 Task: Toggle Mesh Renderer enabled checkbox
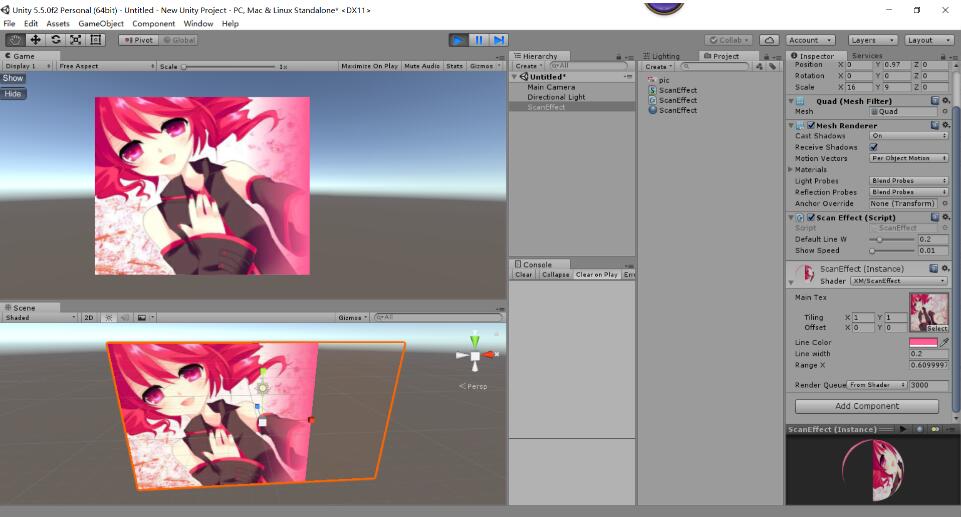pyautogui.click(x=811, y=125)
